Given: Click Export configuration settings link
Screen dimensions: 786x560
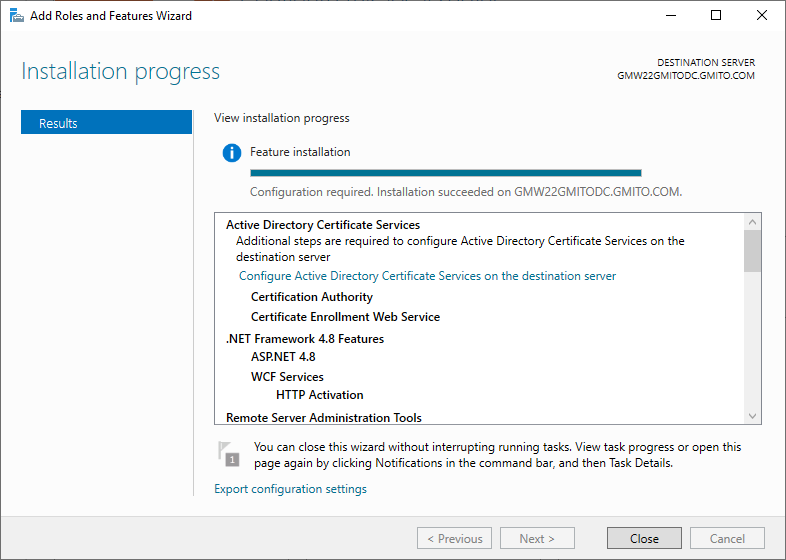Looking at the screenshot, I should [x=290, y=489].
